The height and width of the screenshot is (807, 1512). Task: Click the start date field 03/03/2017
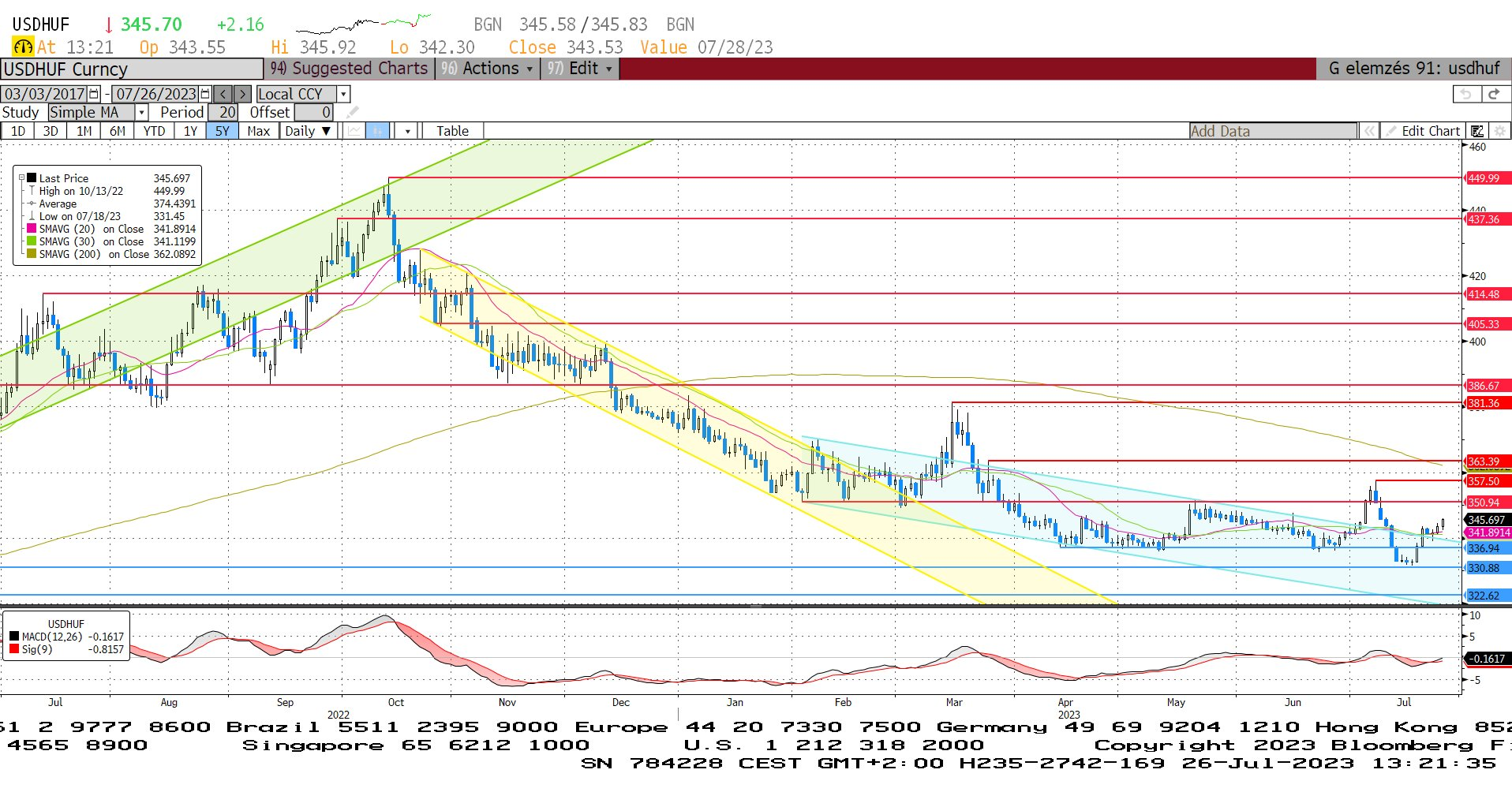tap(44, 94)
